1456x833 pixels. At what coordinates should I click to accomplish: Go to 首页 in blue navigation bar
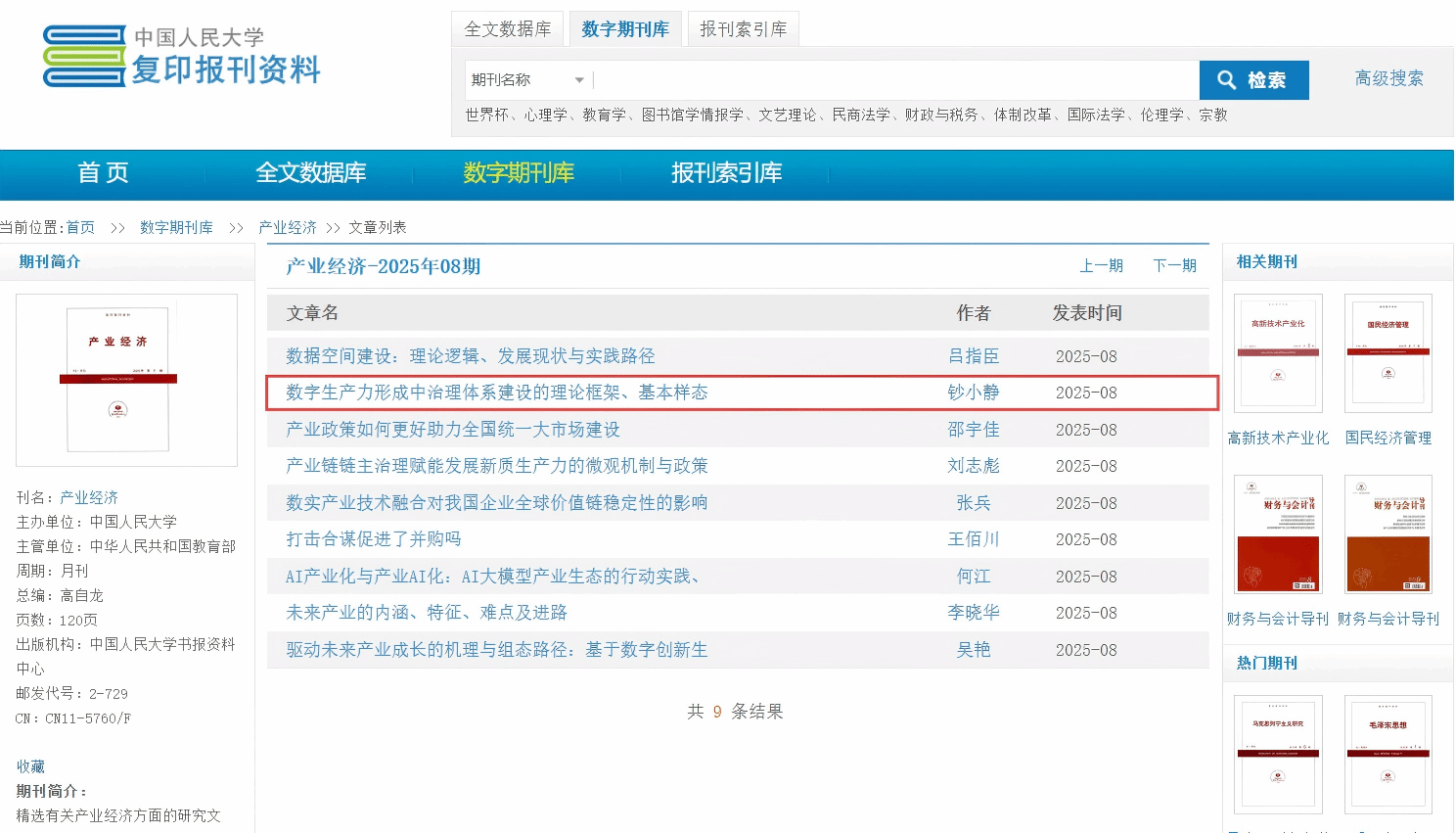[x=103, y=173]
